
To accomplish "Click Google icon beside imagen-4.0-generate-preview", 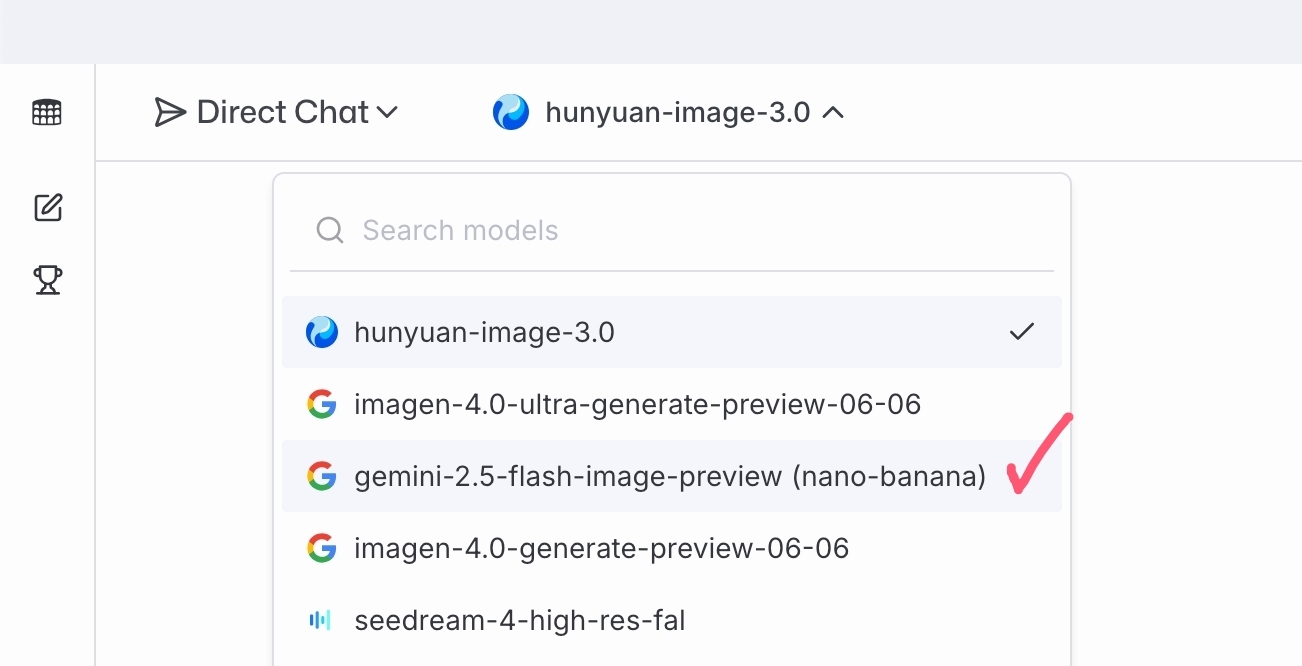I will 321,548.
